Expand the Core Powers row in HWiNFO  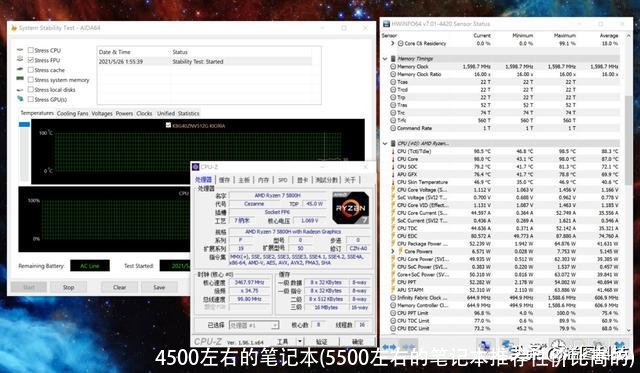392,251
